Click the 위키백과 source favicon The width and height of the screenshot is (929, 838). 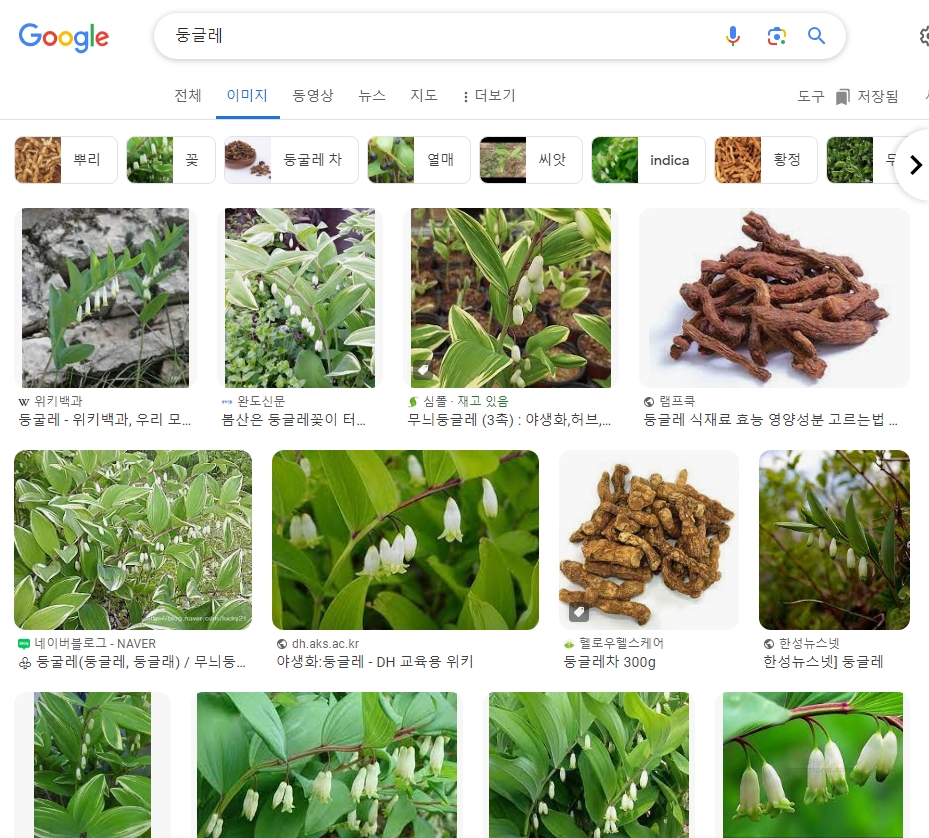pos(24,401)
